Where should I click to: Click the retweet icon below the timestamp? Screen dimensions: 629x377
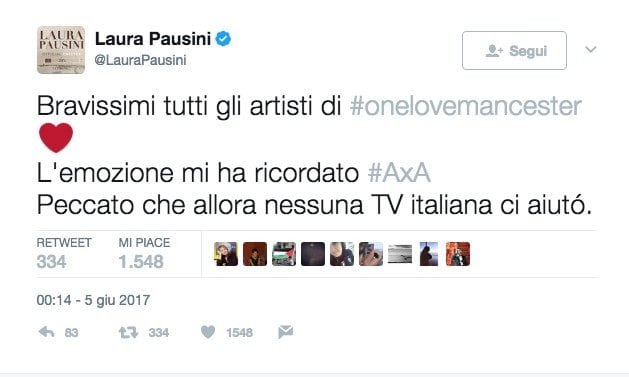[128, 332]
